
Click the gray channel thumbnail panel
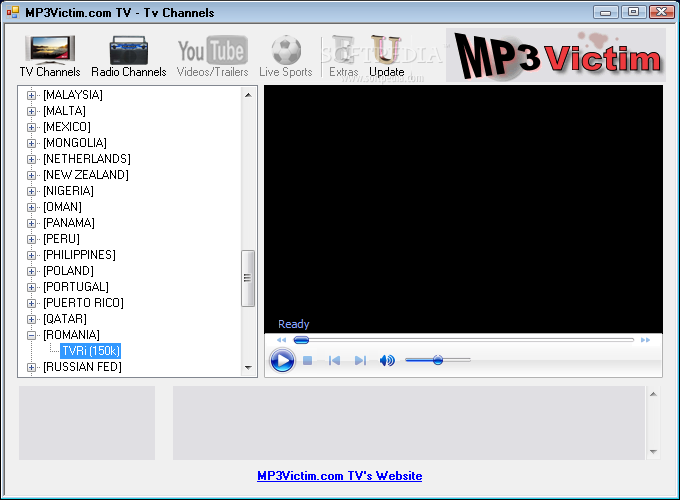[87, 423]
